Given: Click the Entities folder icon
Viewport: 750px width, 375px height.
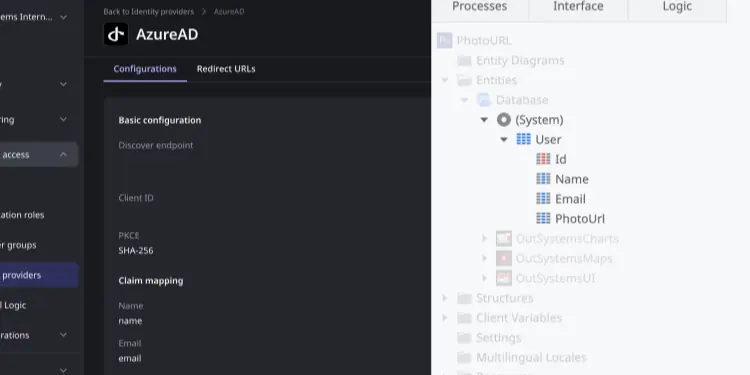Looking at the screenshot, I should (464, 80).
